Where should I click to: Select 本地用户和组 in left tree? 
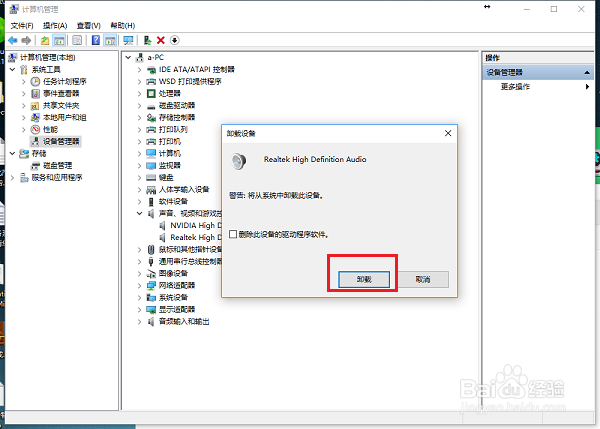[x=64, y=117]
